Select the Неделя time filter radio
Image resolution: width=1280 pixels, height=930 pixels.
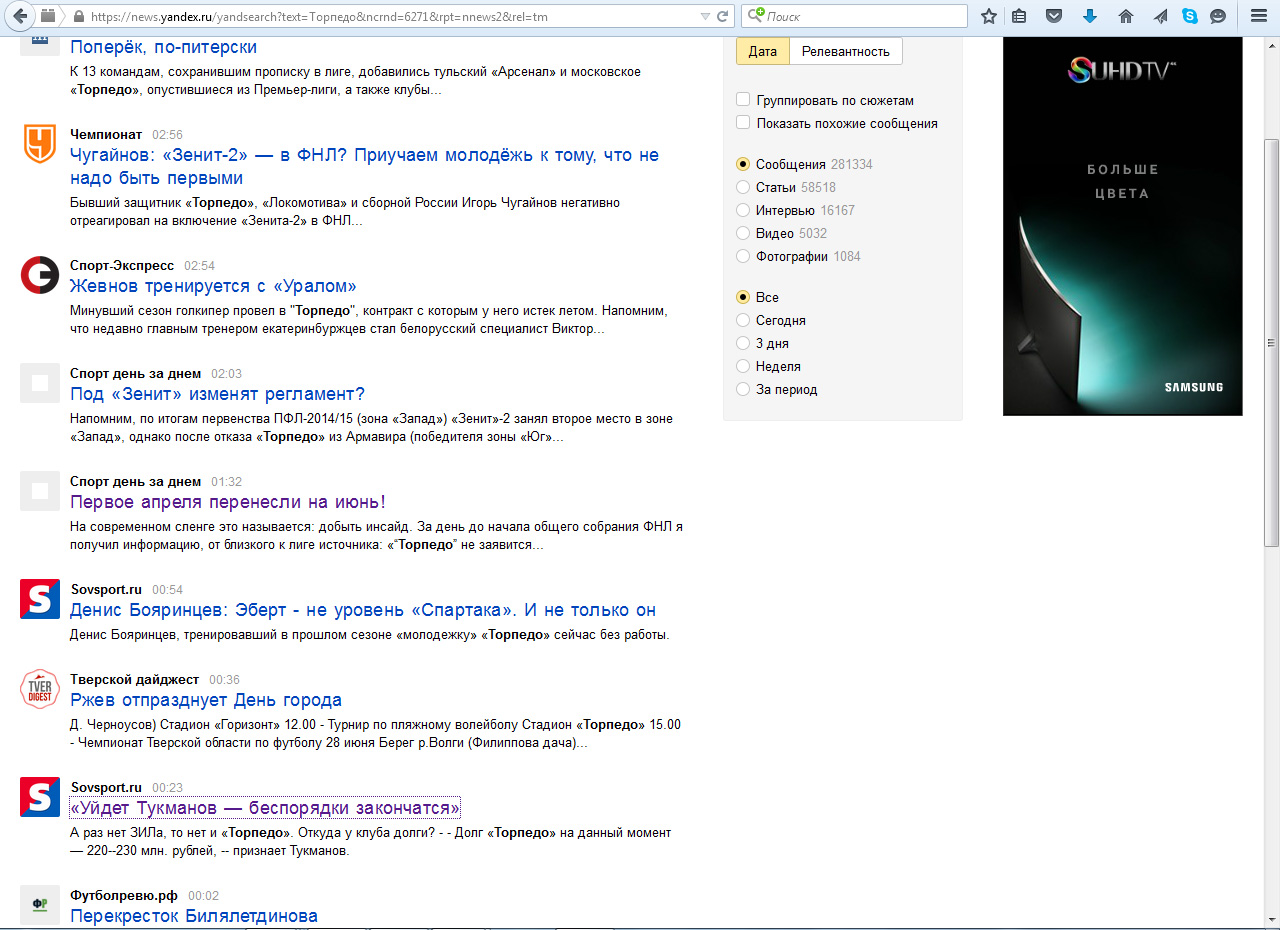743,366
